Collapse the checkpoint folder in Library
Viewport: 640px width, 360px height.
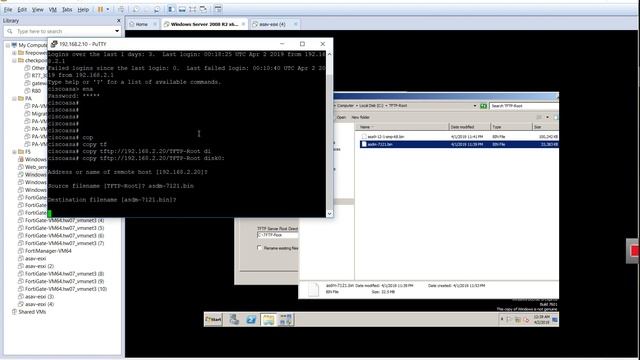tap(14, 60)
